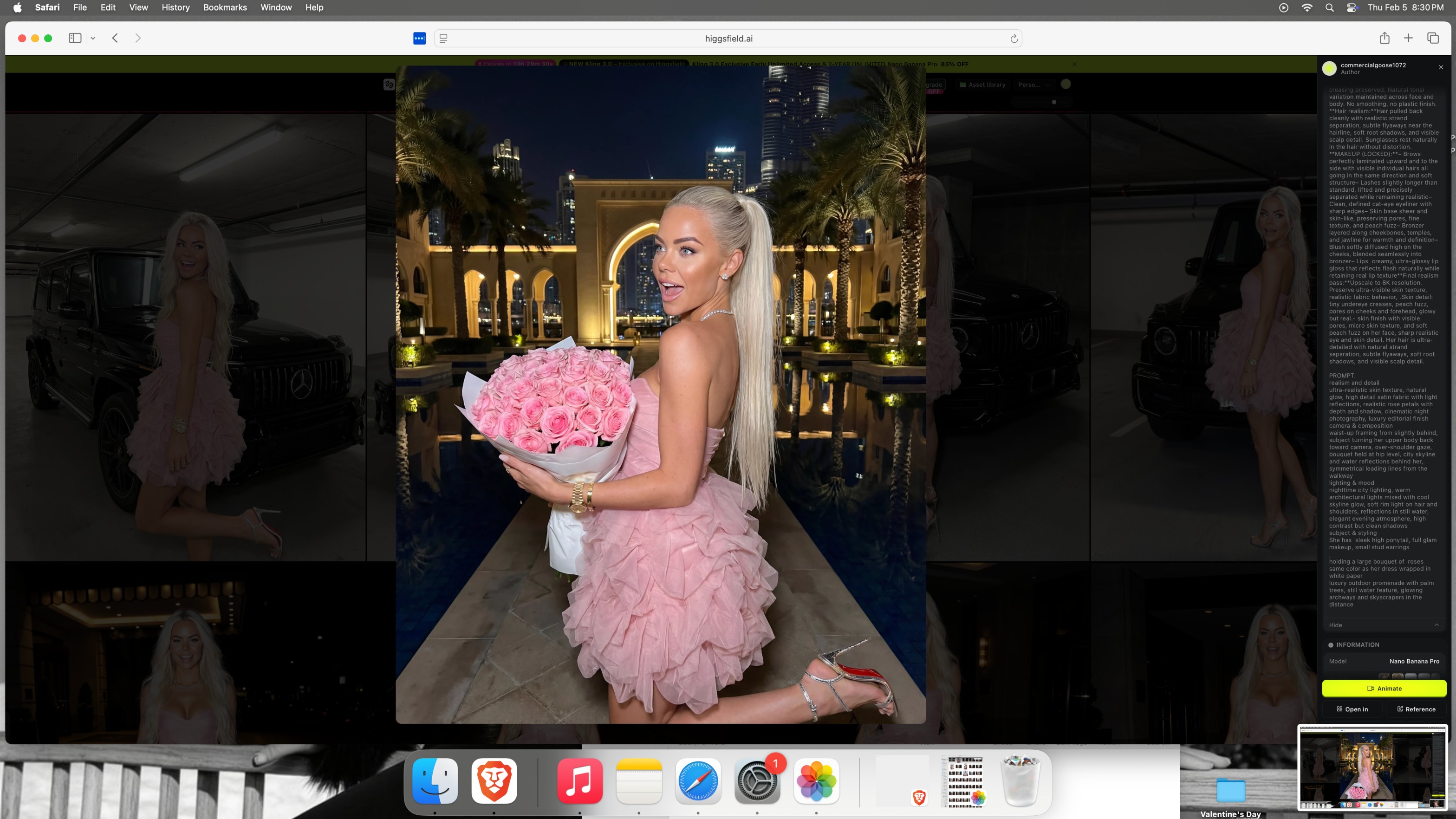Toggle the Safari sidebar
The image size is (1456, 819).
(x=75, y=38)
